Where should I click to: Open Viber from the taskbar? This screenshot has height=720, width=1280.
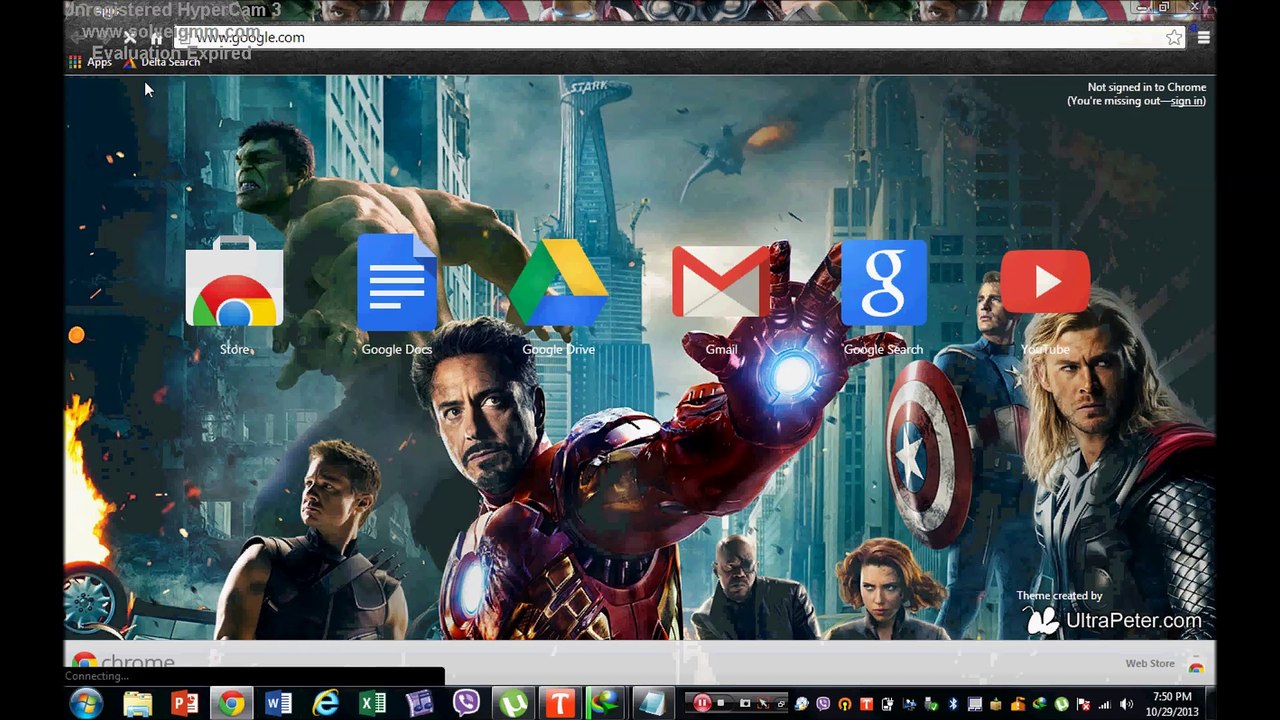click(x=467, y=703)
